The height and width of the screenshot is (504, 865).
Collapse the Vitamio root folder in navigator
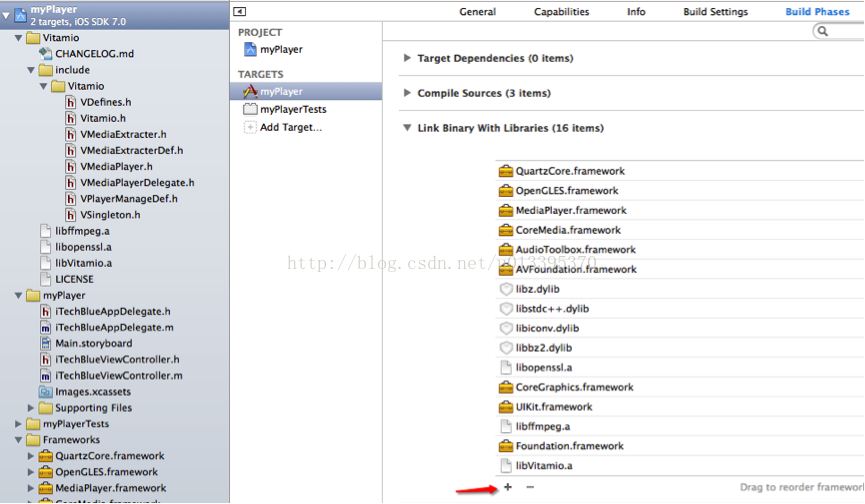coord(18,38)
